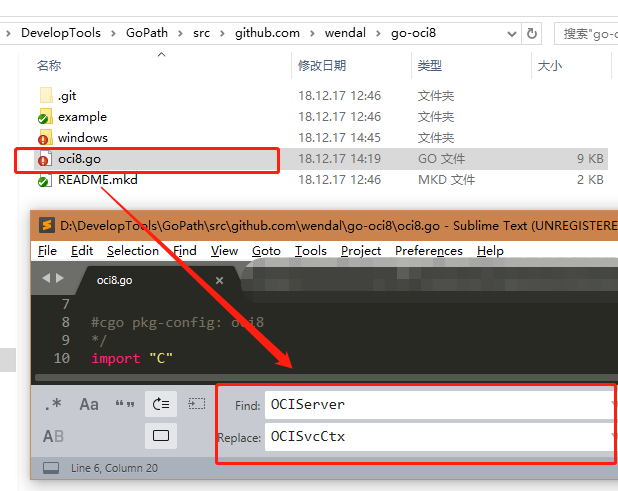
Task: Open the address bar history dropdown
Action: coord(512,34)
